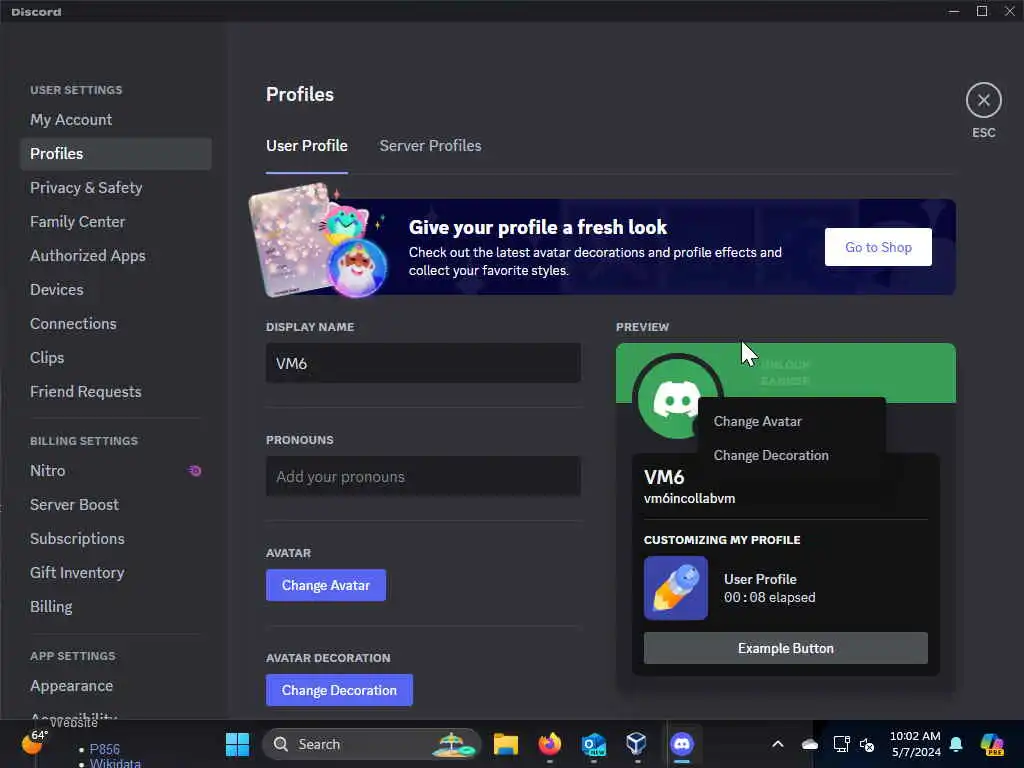The image size is (1024, 768).
Task: Open the weather widget showing 64°
Action: (x=35, y=741)
